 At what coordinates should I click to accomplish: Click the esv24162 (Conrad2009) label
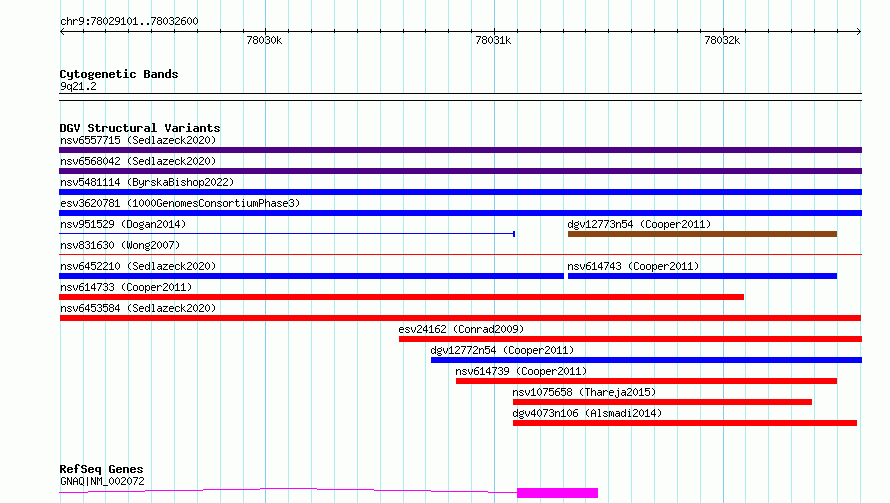461,329
